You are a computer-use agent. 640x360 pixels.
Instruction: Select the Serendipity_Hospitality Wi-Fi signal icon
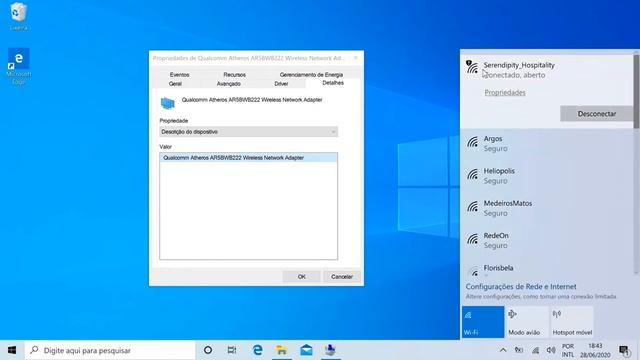pyautogui.click(x=472, y=67)
